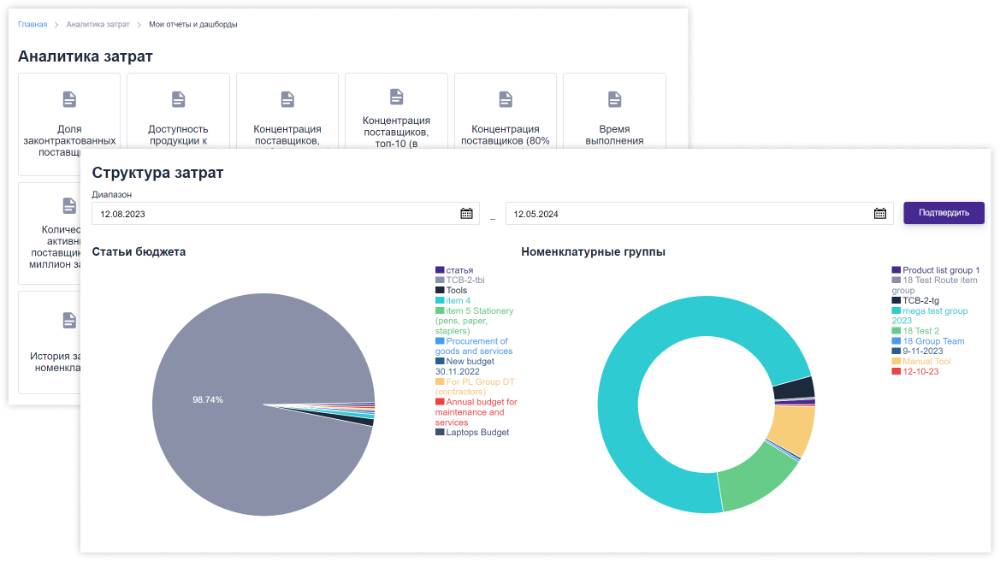
Task: Go to 'Главная' breadcrumb link
Action: coord(32,24)
